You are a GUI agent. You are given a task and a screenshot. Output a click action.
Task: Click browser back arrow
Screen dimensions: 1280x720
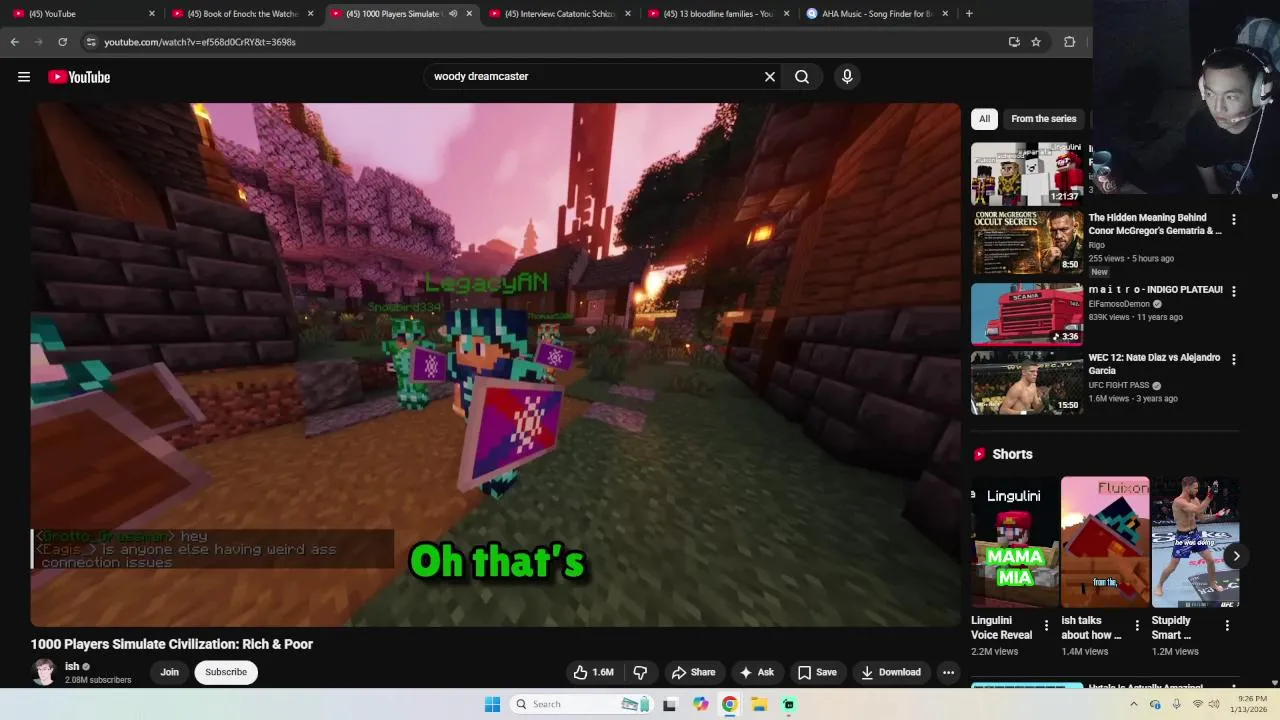(x=14, y=42)
